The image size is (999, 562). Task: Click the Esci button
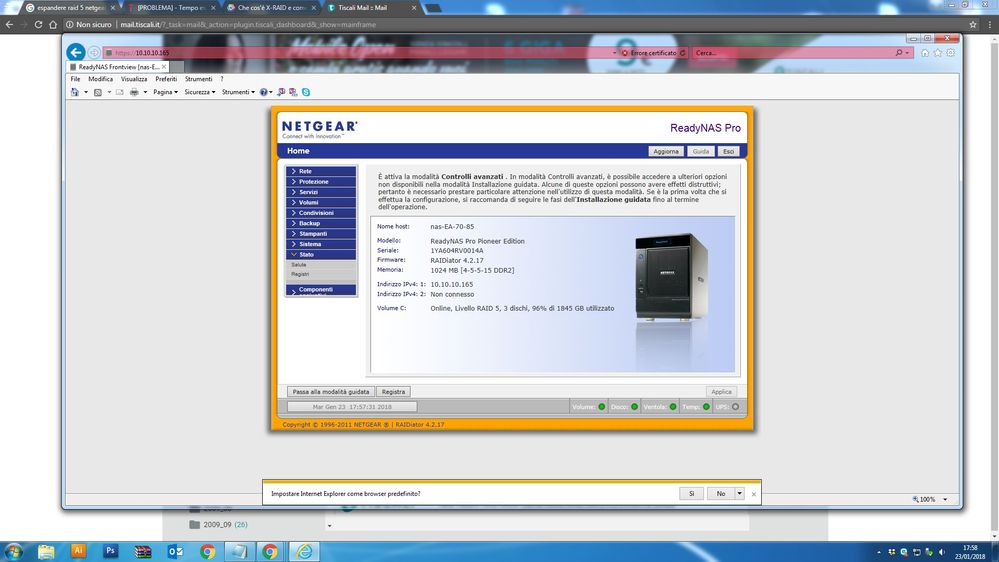pos(728,152)
